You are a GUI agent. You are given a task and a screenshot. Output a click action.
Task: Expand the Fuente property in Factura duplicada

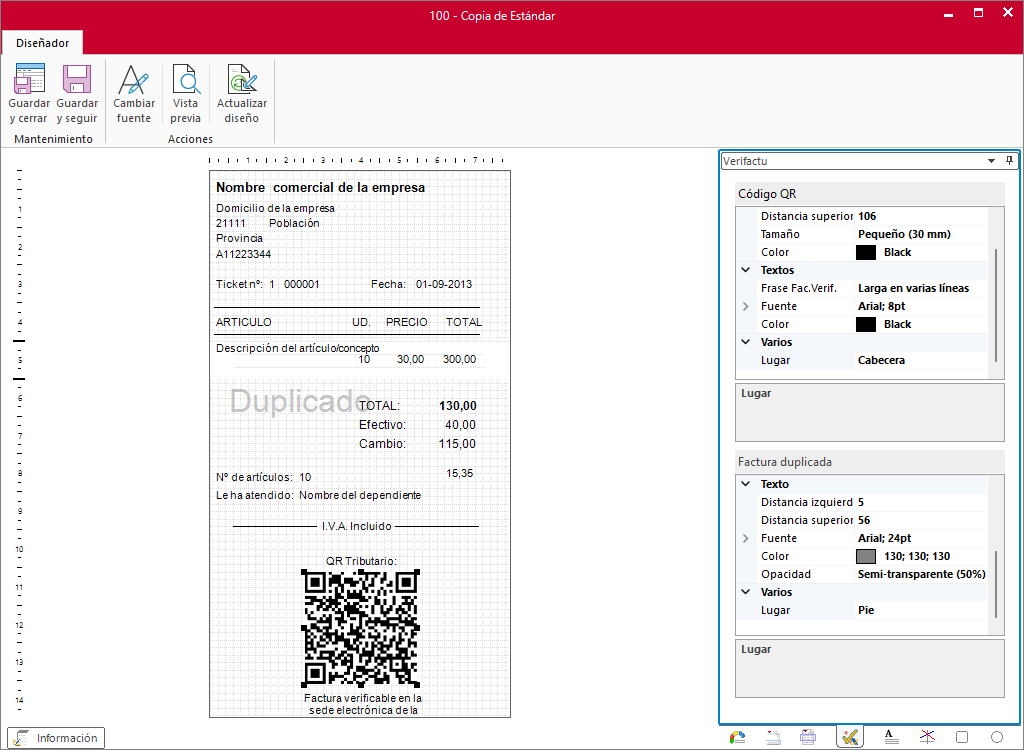(746, 538)
